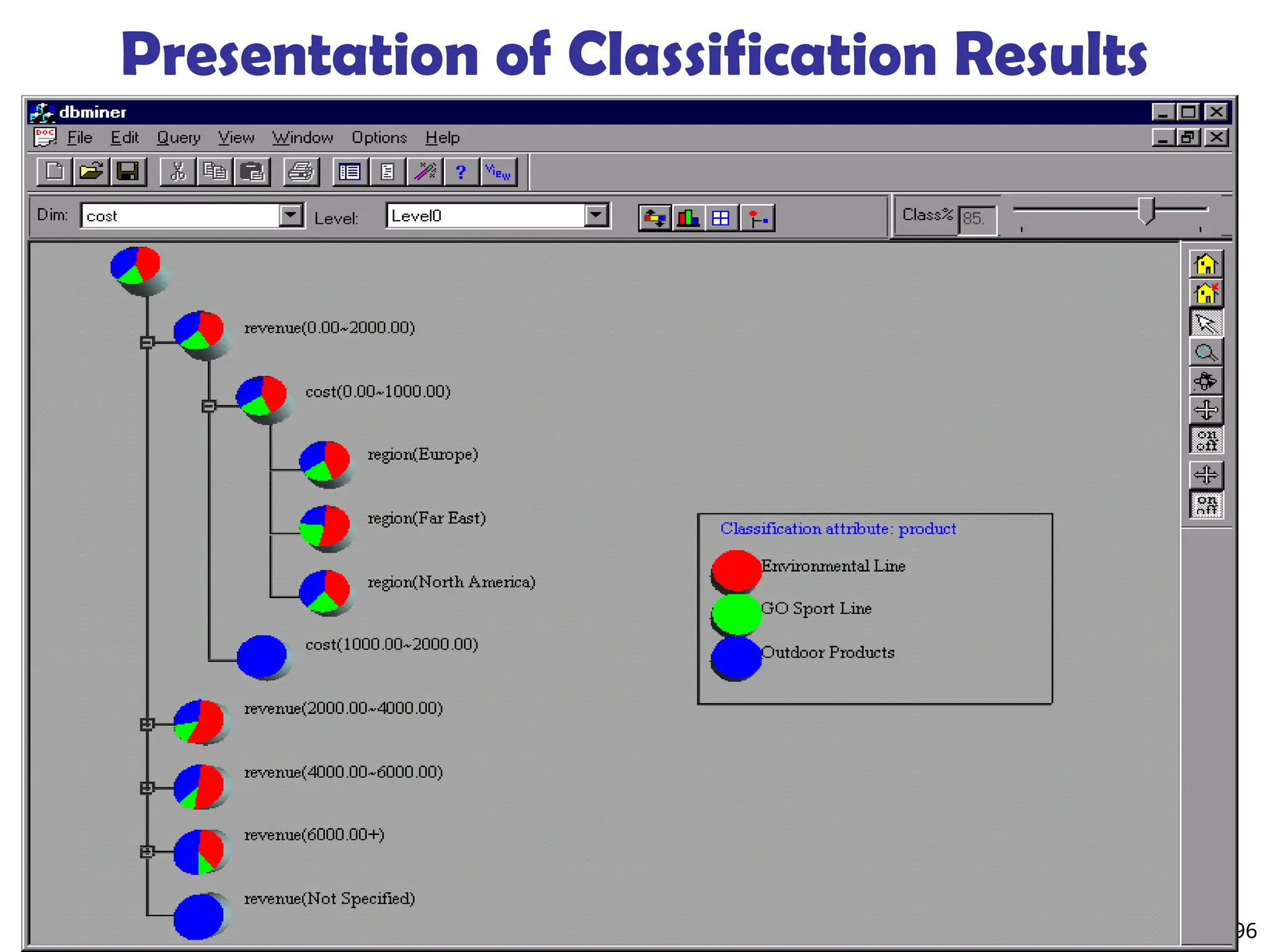Click the magnifying glass zoom tool
This screenshot has height=952, width=1270.
(x=1206, y=353)
